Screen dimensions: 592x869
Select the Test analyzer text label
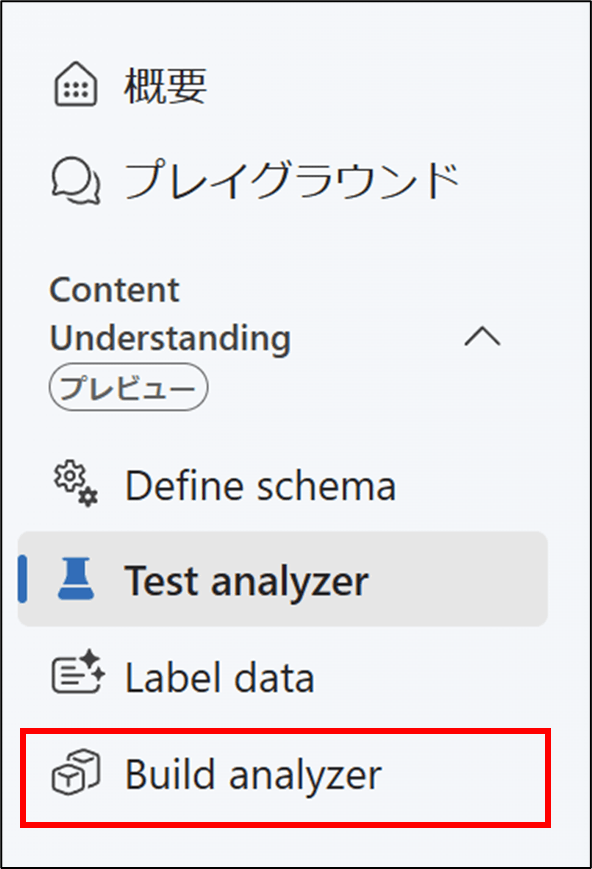247,582
